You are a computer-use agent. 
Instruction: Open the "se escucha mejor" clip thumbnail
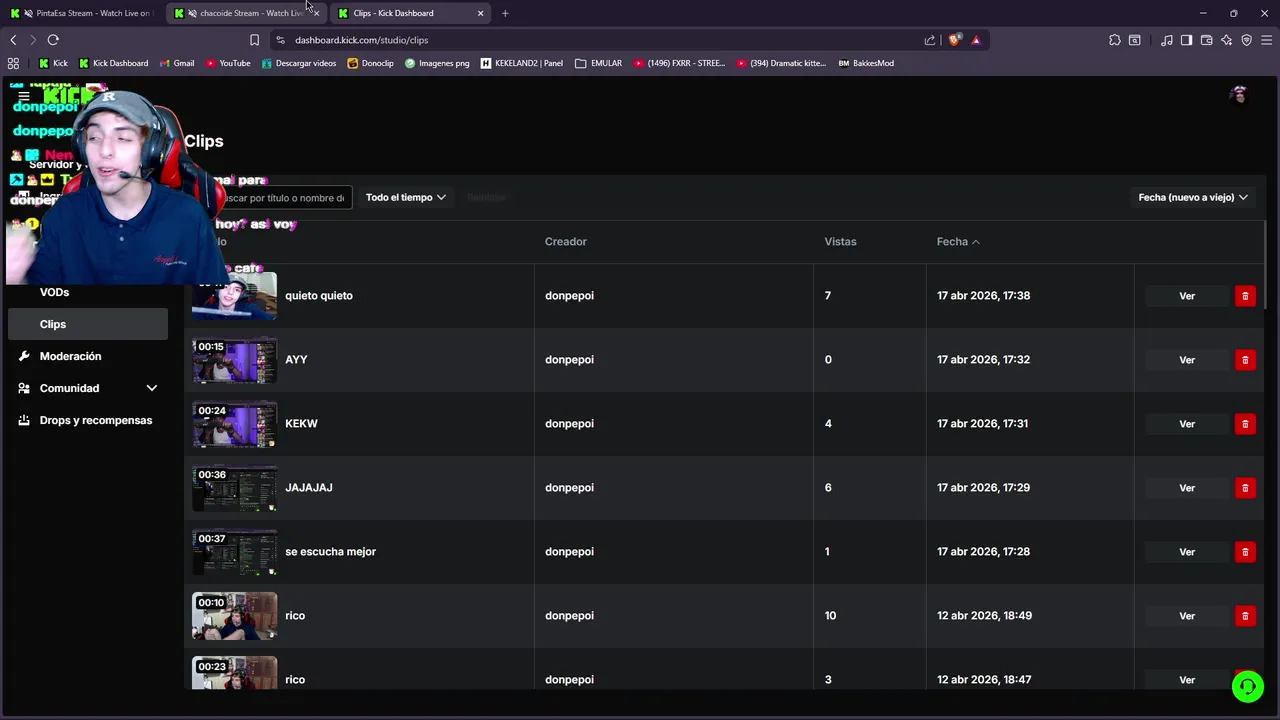[x=234, y=552]
